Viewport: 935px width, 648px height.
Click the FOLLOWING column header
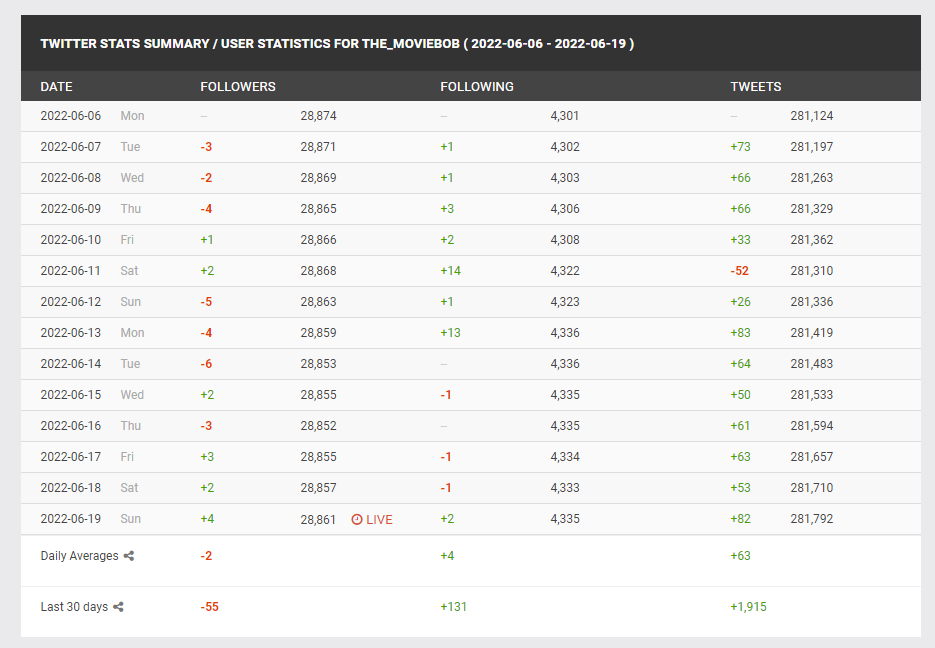click(x=477, y=87)
